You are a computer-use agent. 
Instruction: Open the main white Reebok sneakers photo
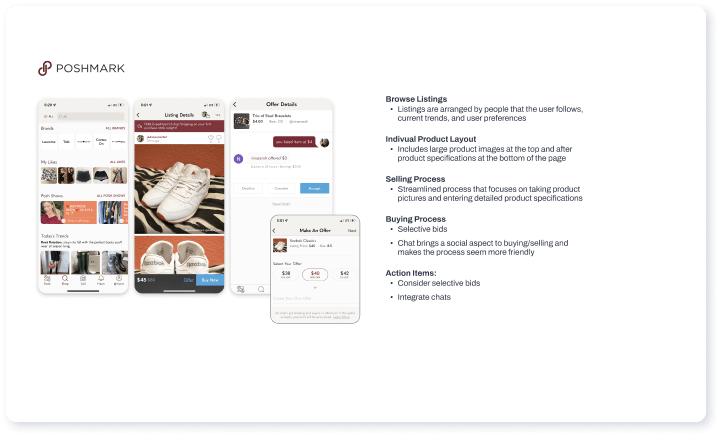coord(179,189)
